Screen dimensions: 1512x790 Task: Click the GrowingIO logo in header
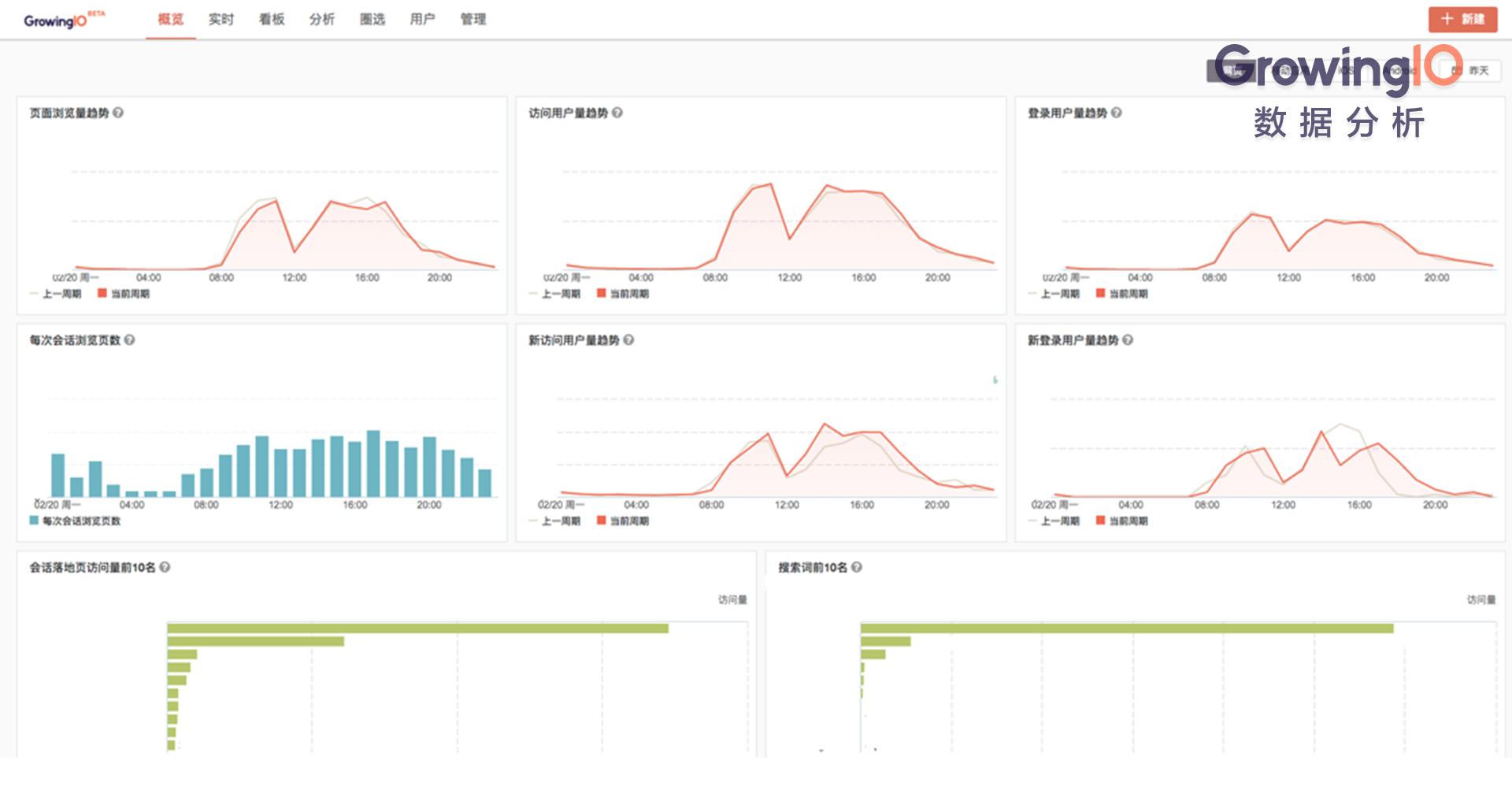pos(55,20)
